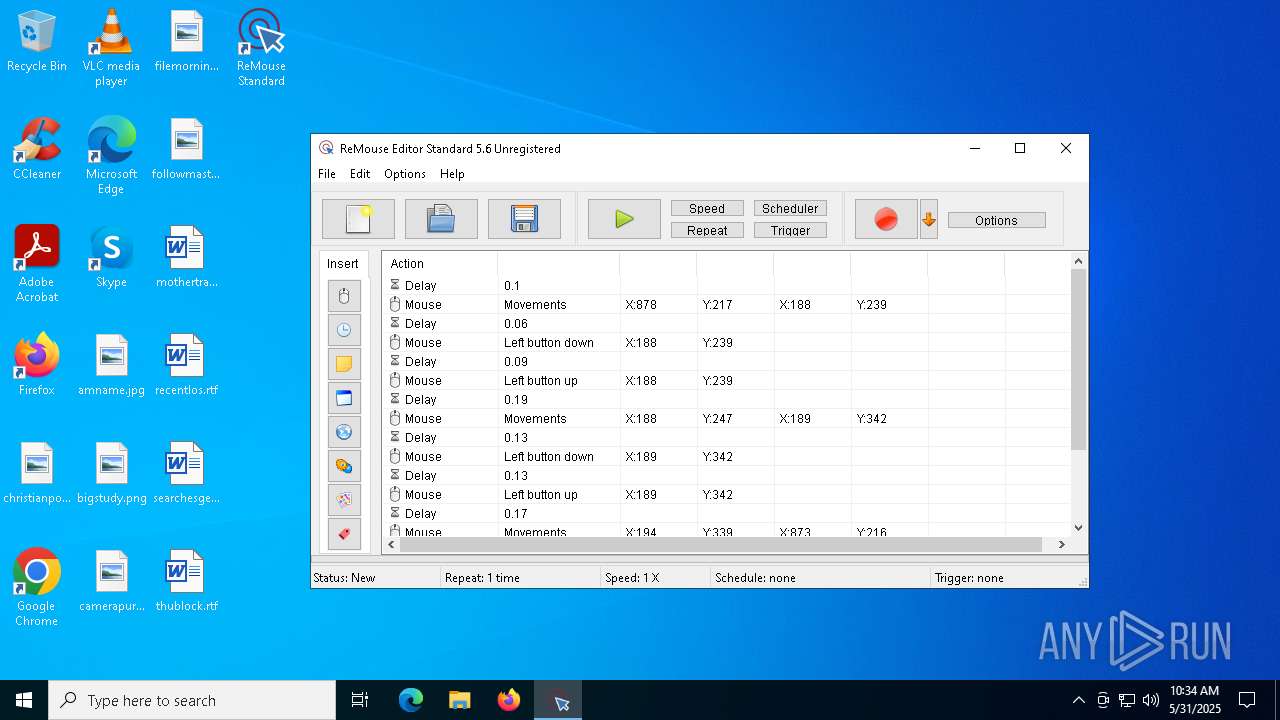The width and height of the screenshot is (1280, 720).
Task: Open the Adobe Acrobat desktop shortcut
Action: pyautogui.click(x=37, y=263)
